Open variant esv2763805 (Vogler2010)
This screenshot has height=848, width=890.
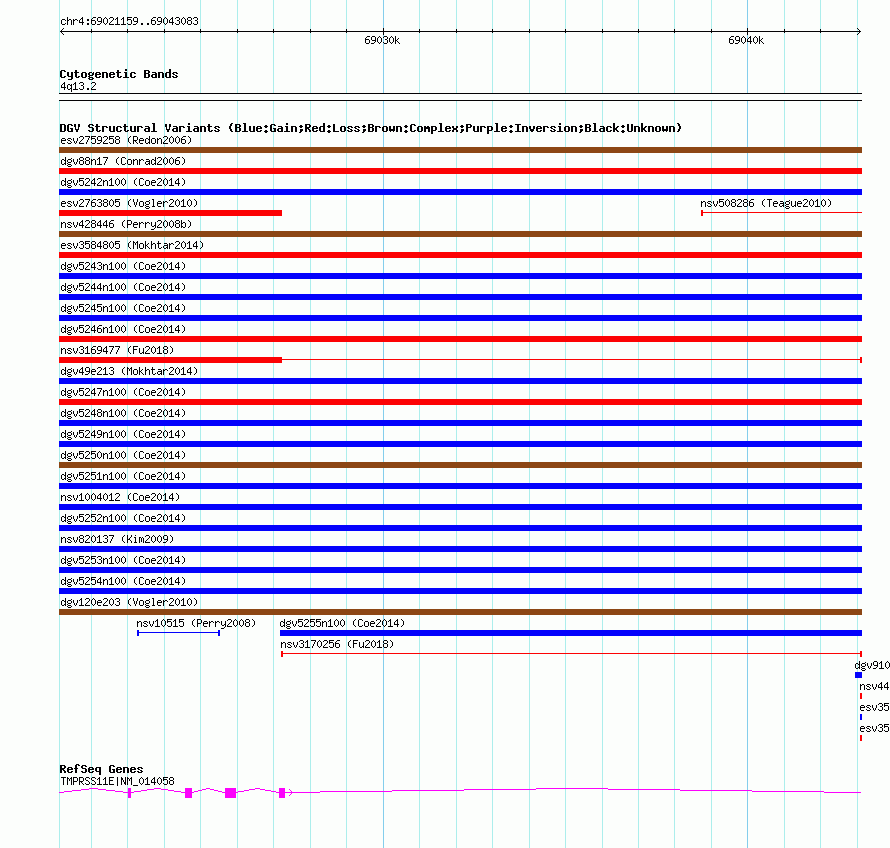129,203
